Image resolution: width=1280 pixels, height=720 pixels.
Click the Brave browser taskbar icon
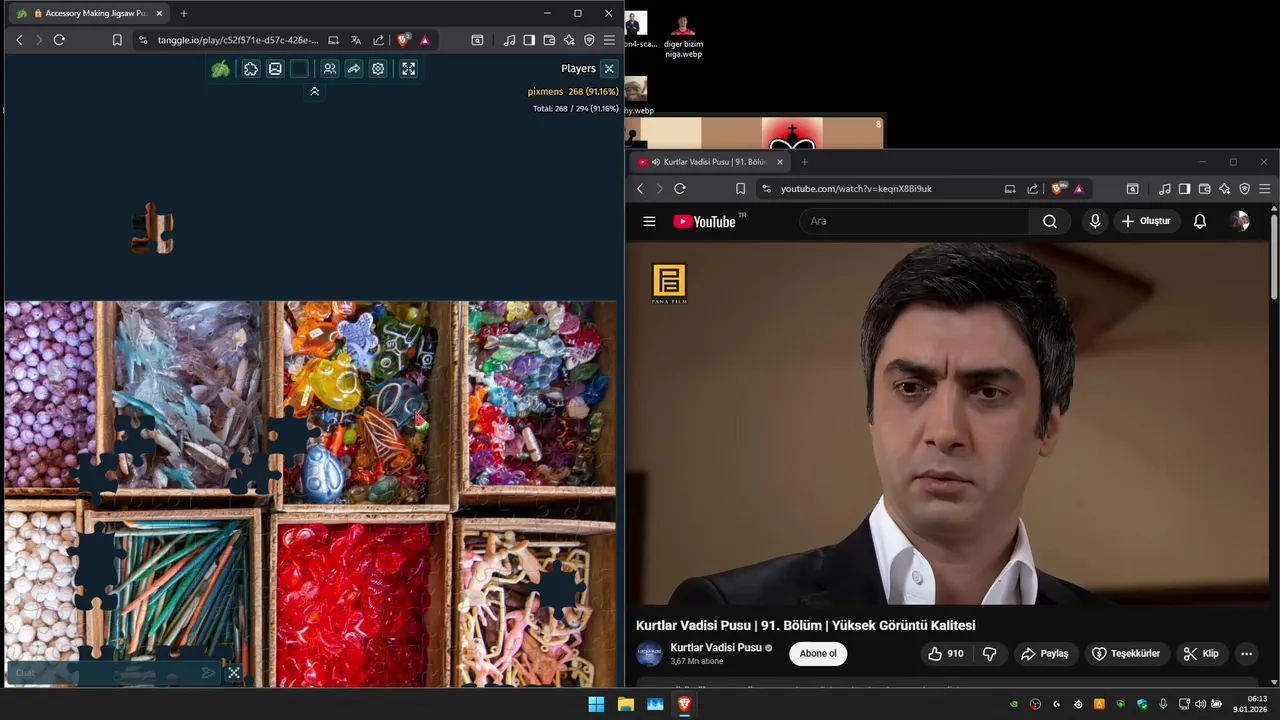685,704
